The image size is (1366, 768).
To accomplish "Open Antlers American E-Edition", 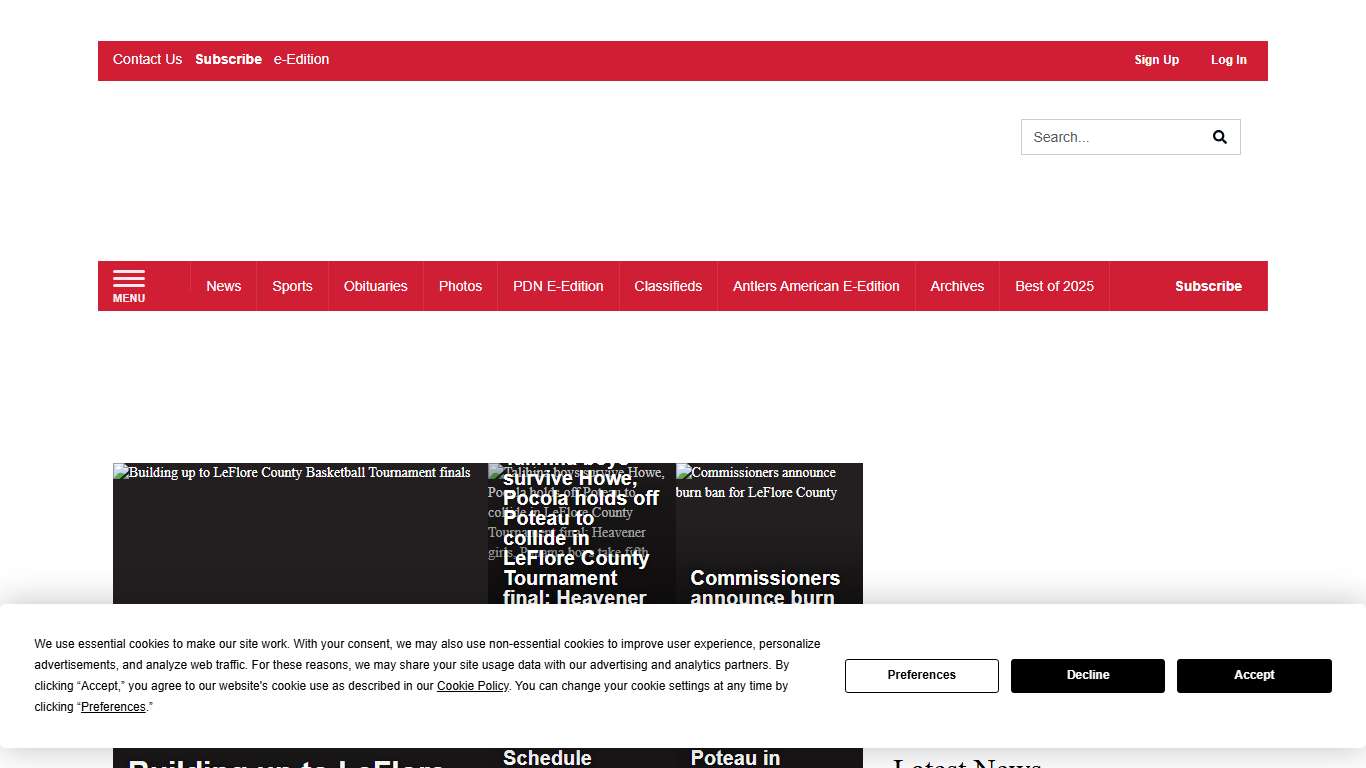I will (x=816, y=286).
